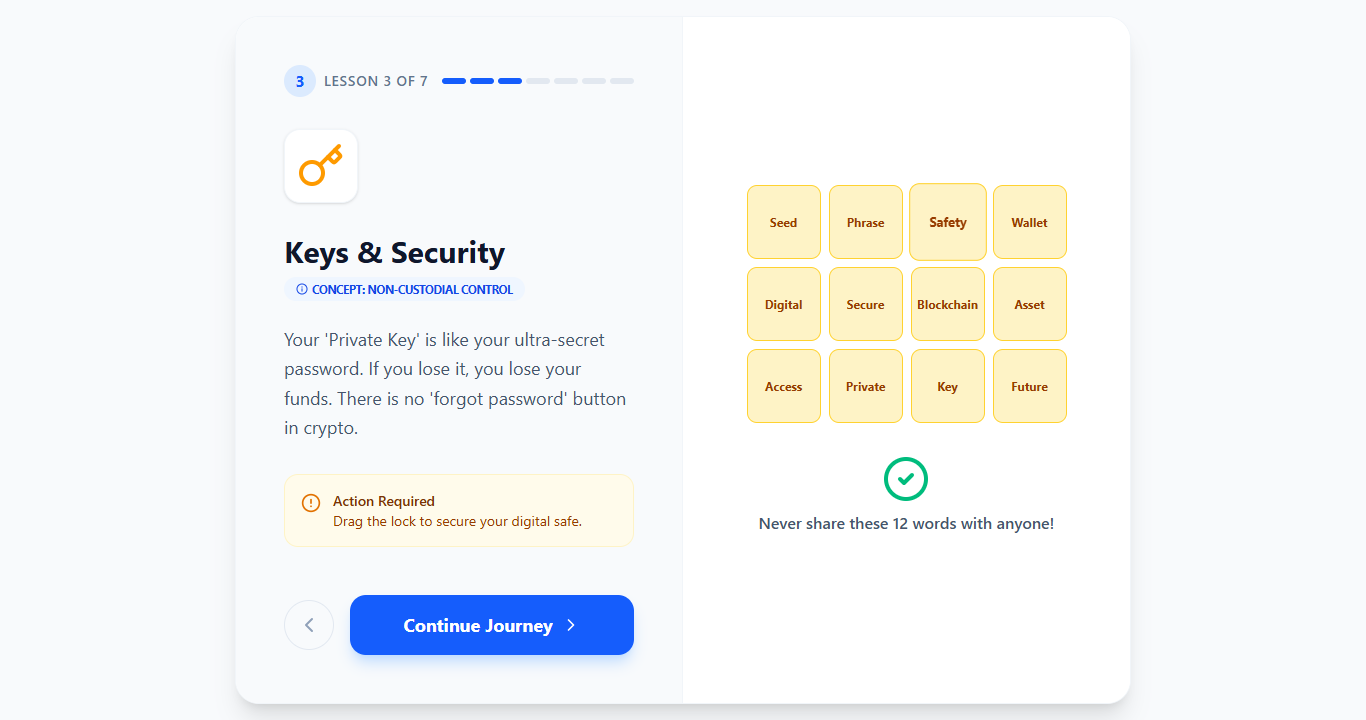
Task: Click the Safety word tile
Action: 948,221
